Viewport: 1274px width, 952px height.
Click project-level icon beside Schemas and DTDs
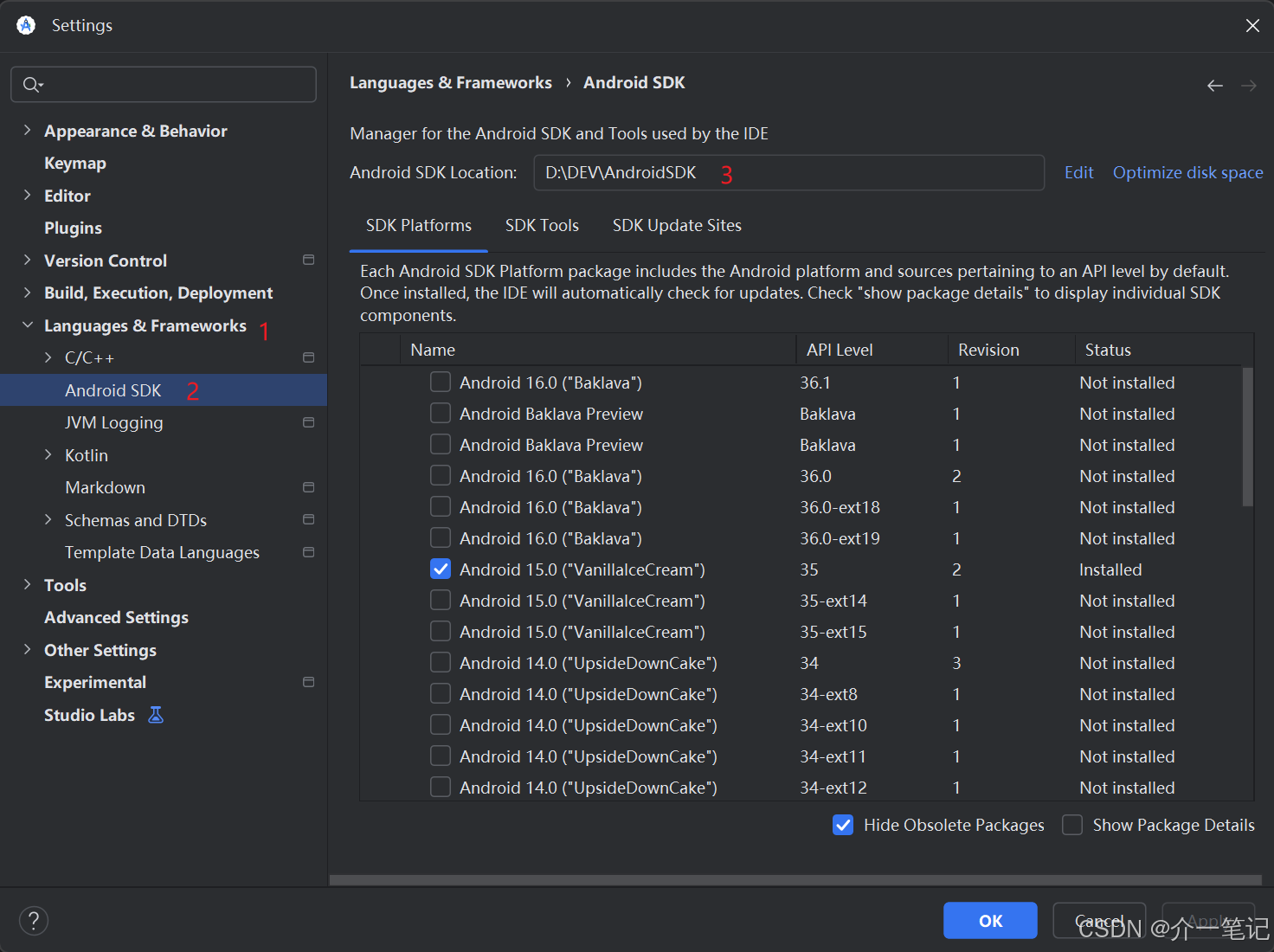click(308, 519)
